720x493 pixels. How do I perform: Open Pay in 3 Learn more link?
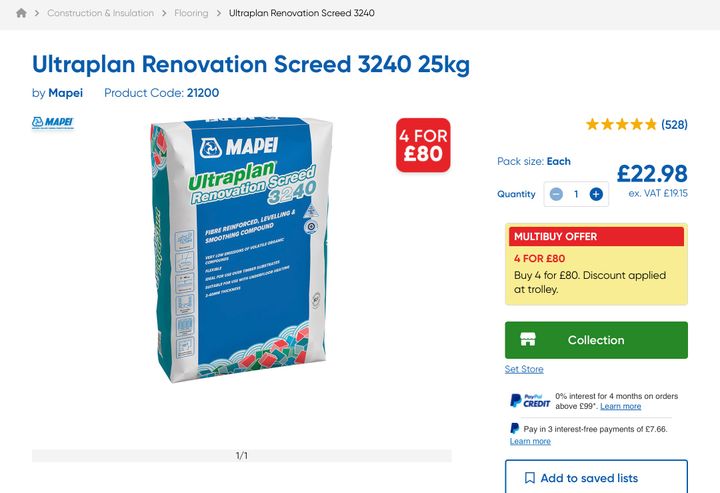pos(530,441)
